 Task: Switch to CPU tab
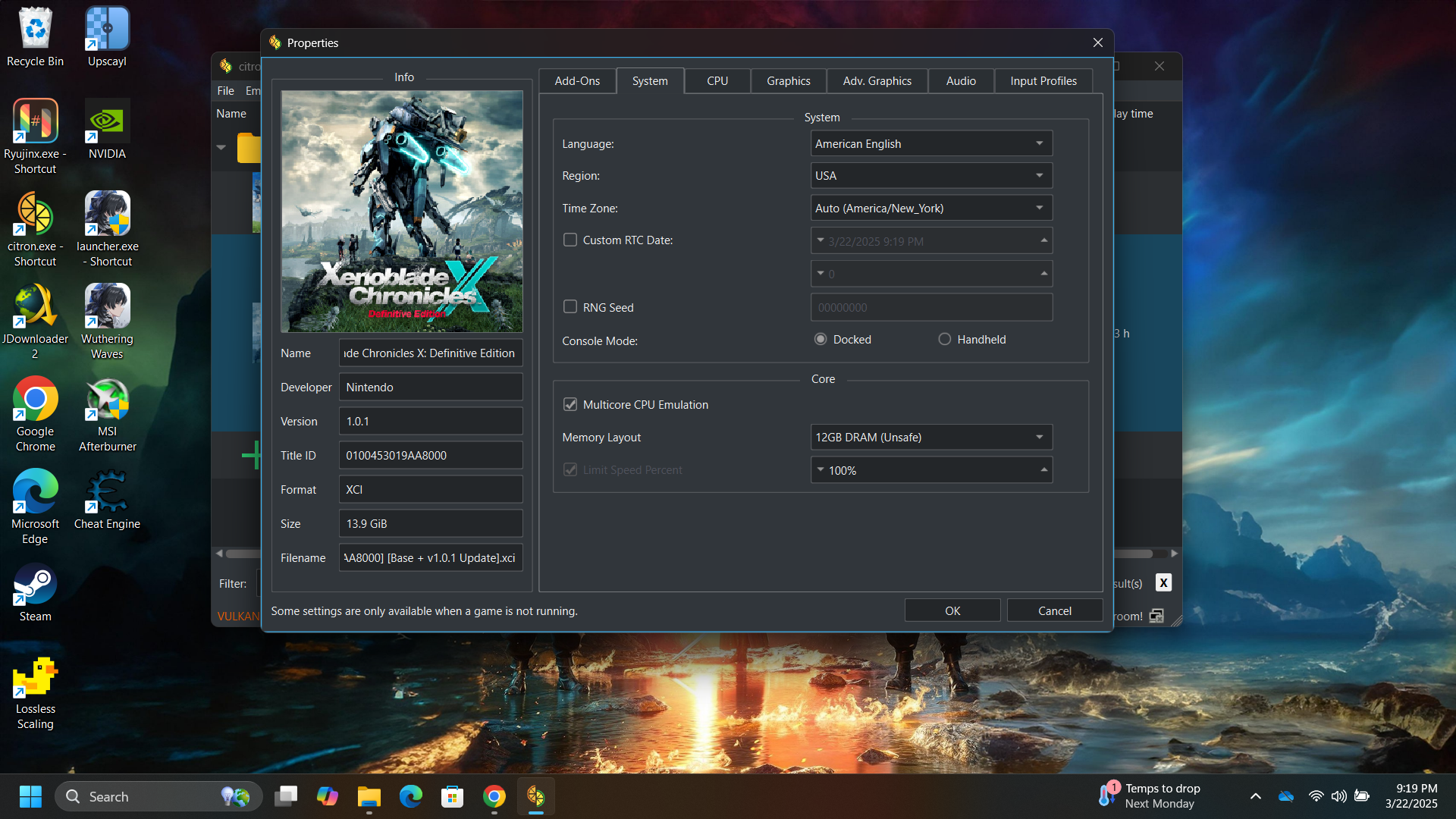717,80
